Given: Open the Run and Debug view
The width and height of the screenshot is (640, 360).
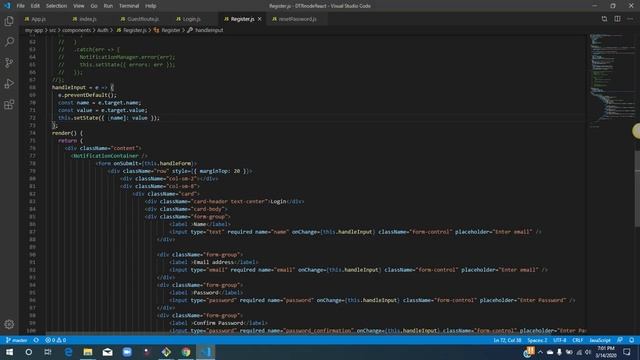Looking at the screenshot, I should tap(9, 84).
